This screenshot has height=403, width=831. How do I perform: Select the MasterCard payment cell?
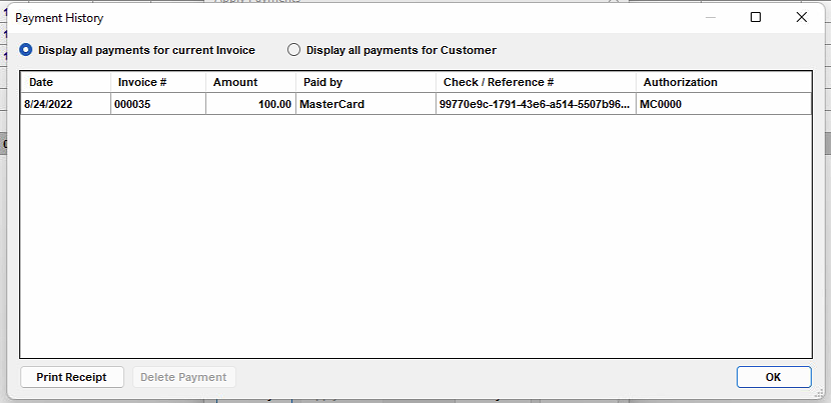point(366,104)
